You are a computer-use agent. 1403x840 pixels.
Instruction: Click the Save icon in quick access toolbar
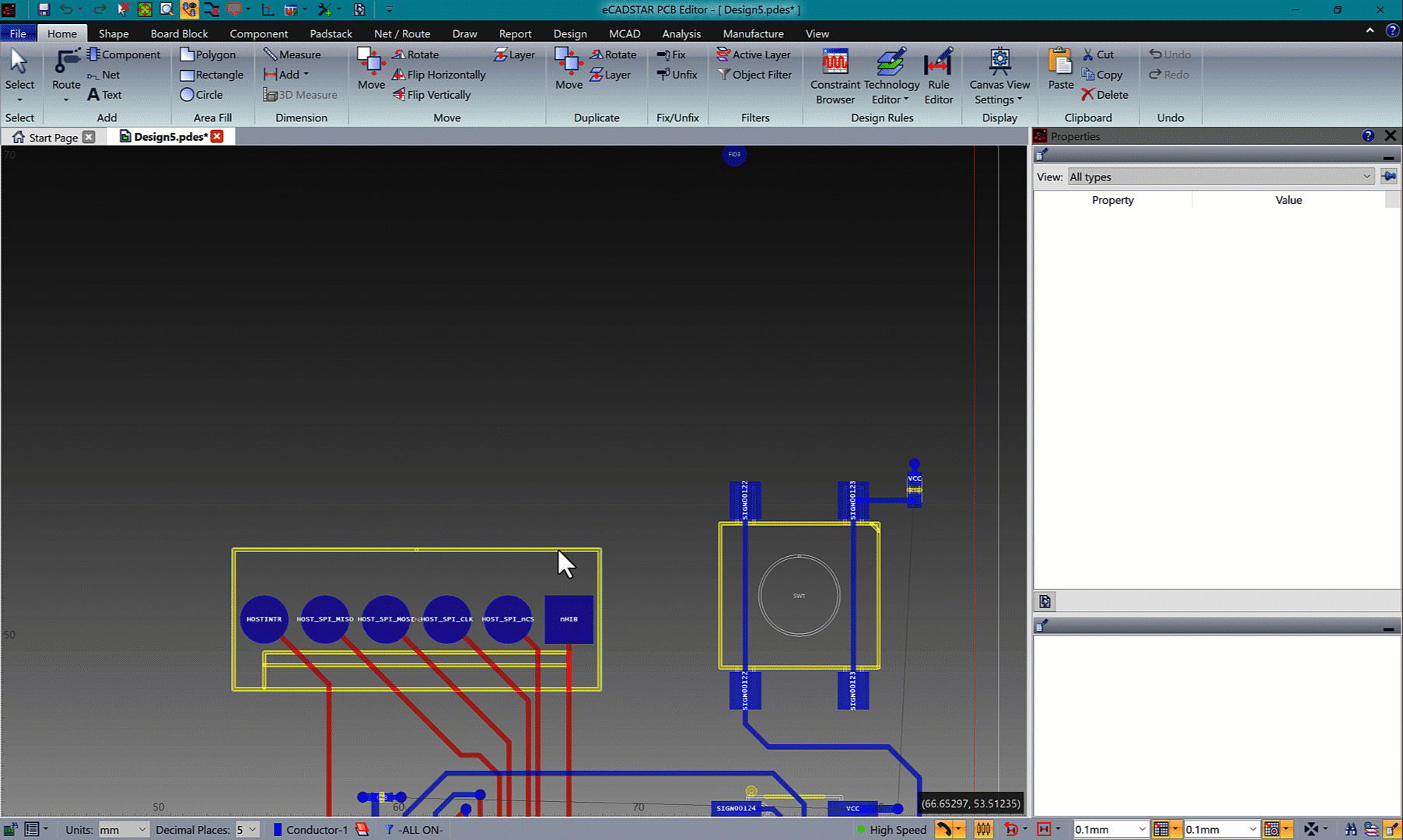(44, 9)
